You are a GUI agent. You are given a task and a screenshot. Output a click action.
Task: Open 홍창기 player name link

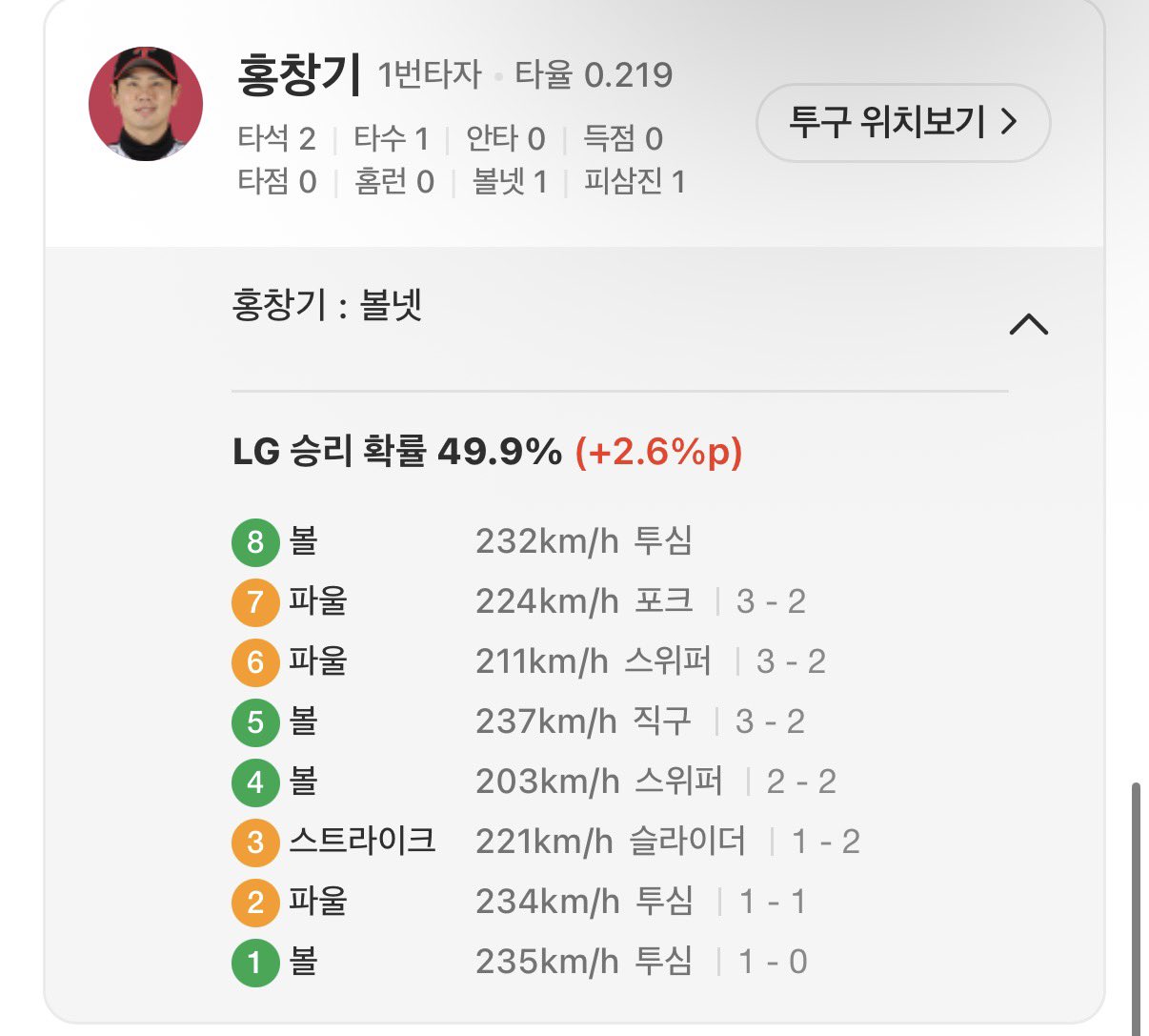click(299, 74)
